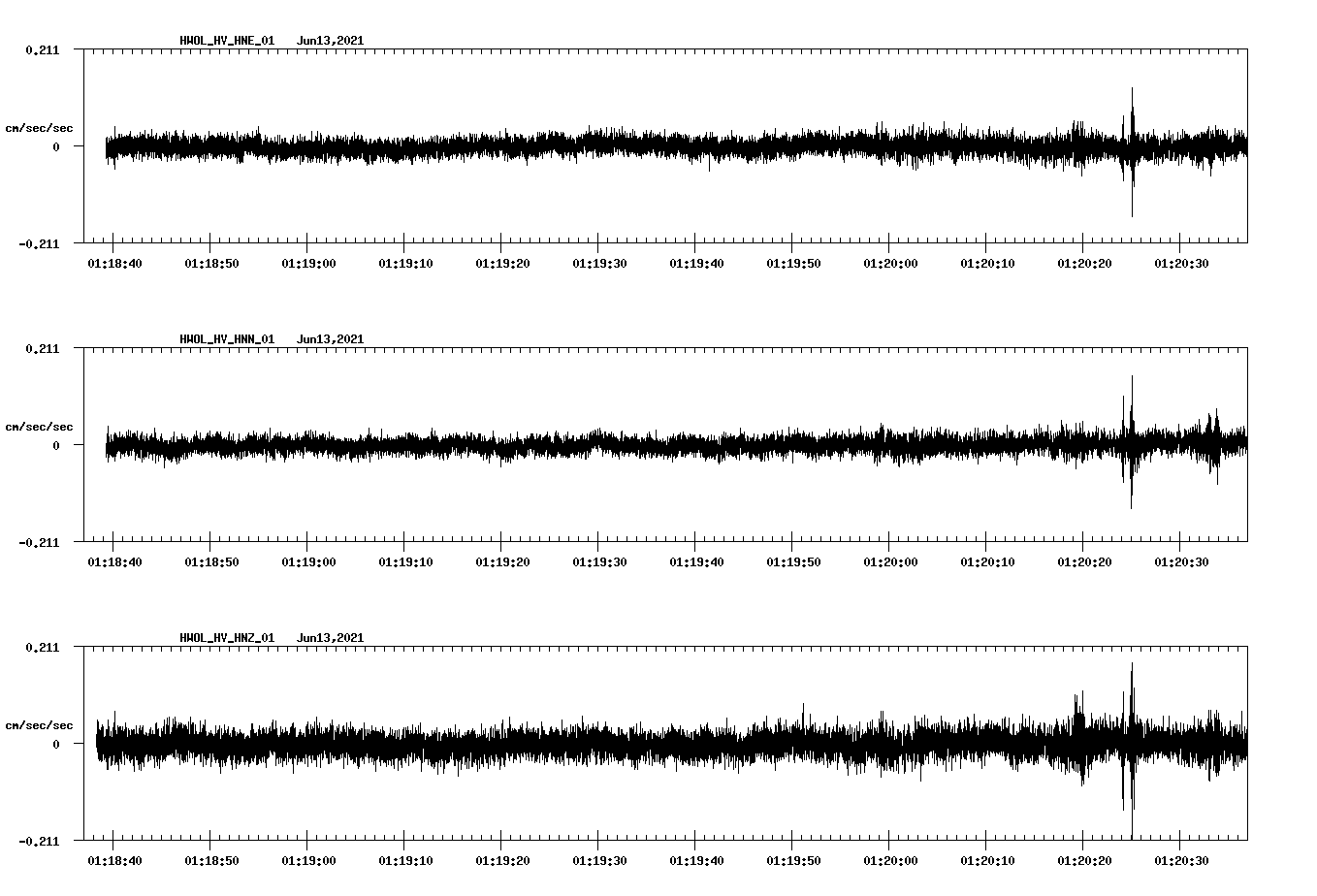Click the 01:19:10 time label under HNN plot

tap(405, 562)
